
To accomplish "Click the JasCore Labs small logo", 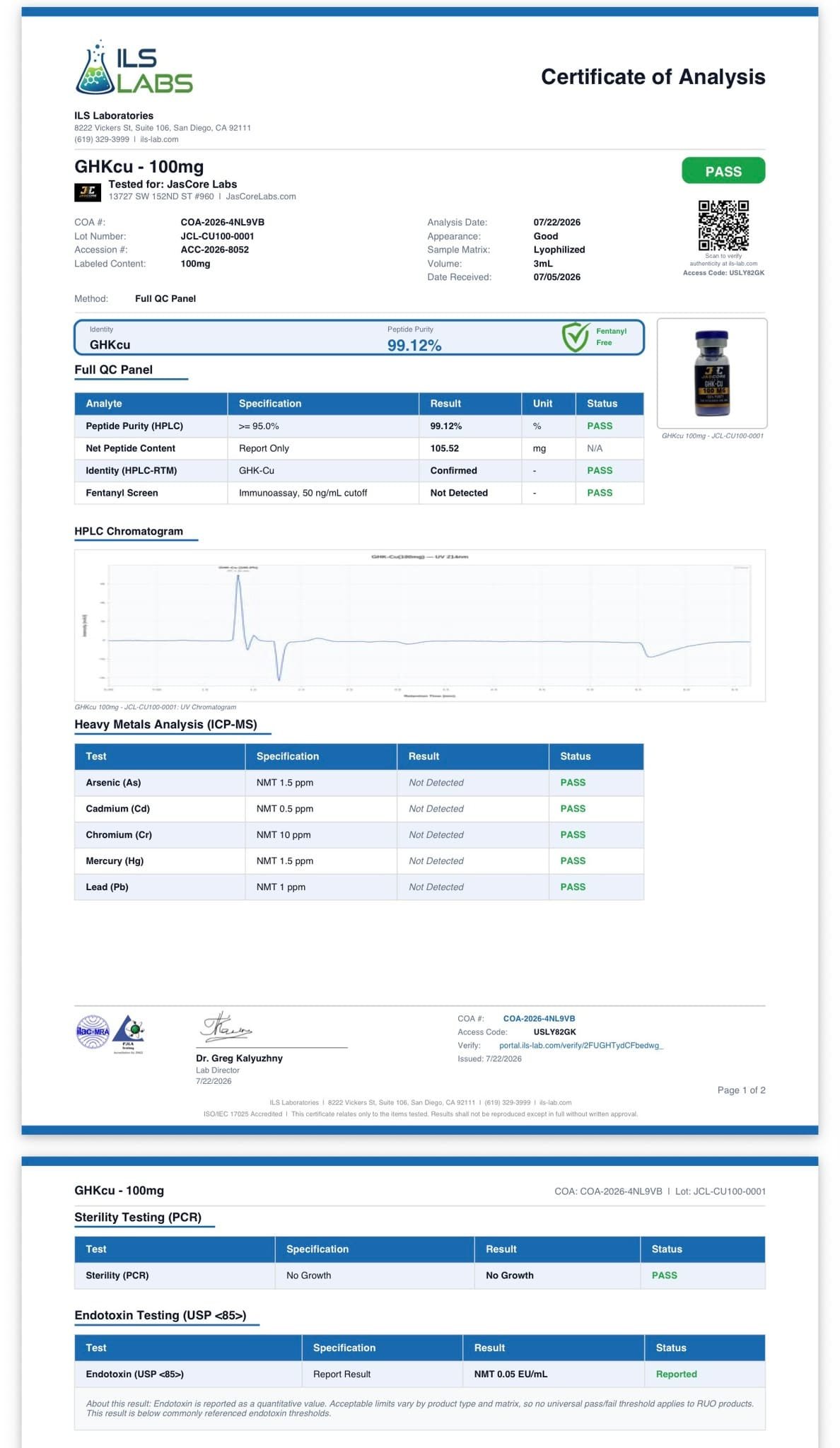I will (88, 191).
